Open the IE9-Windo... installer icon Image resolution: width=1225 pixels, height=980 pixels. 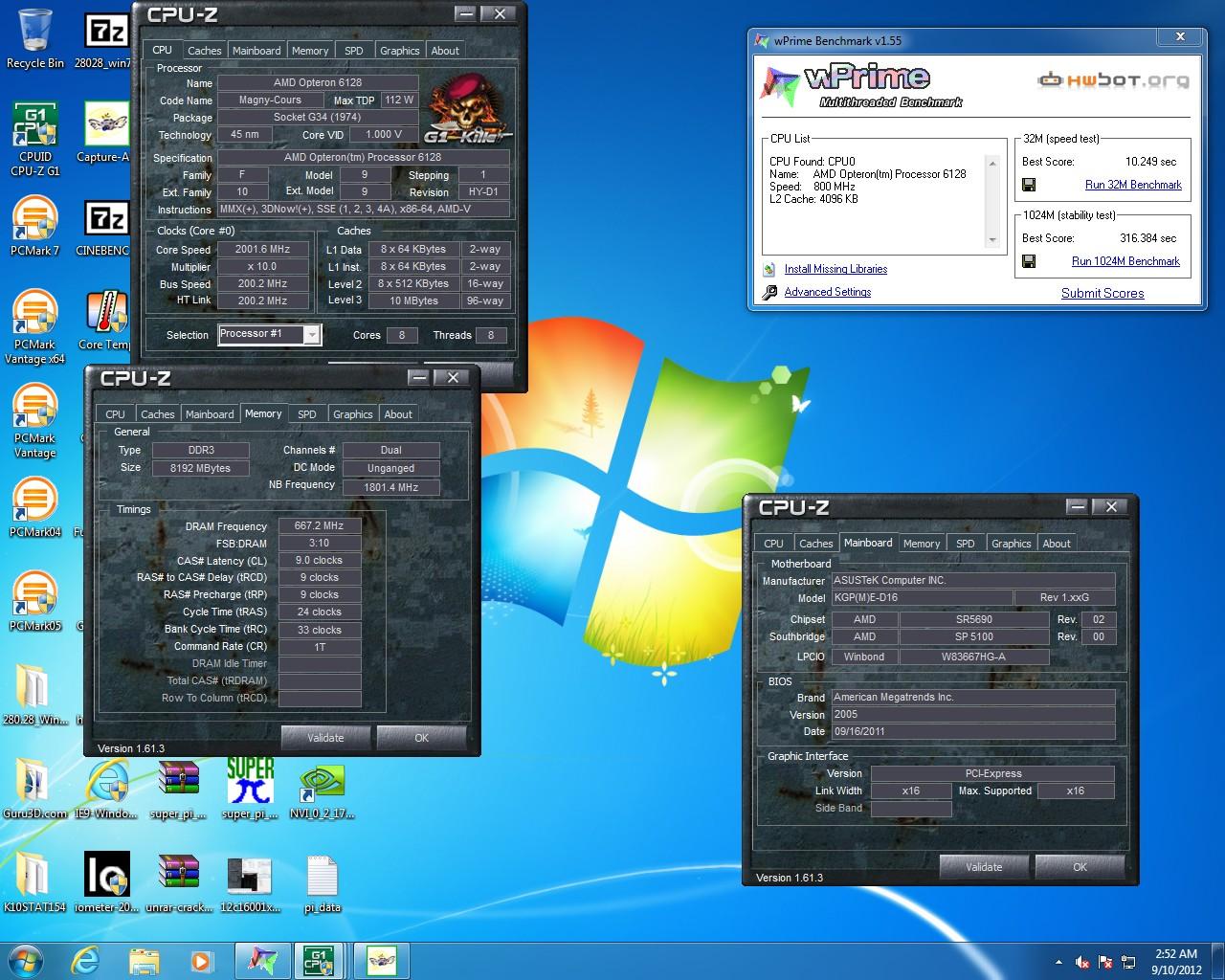pos(107,789)
